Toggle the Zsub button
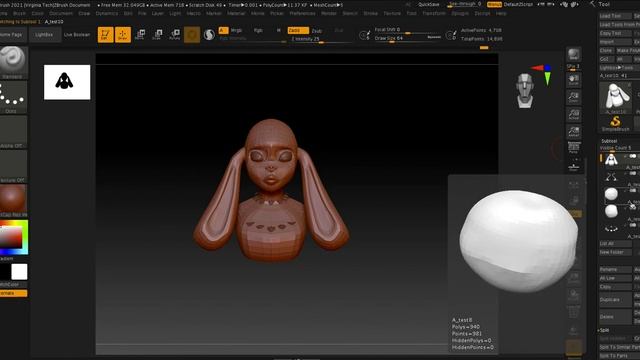The height and width of the screenshot is (360, 640). click(317, 31)
